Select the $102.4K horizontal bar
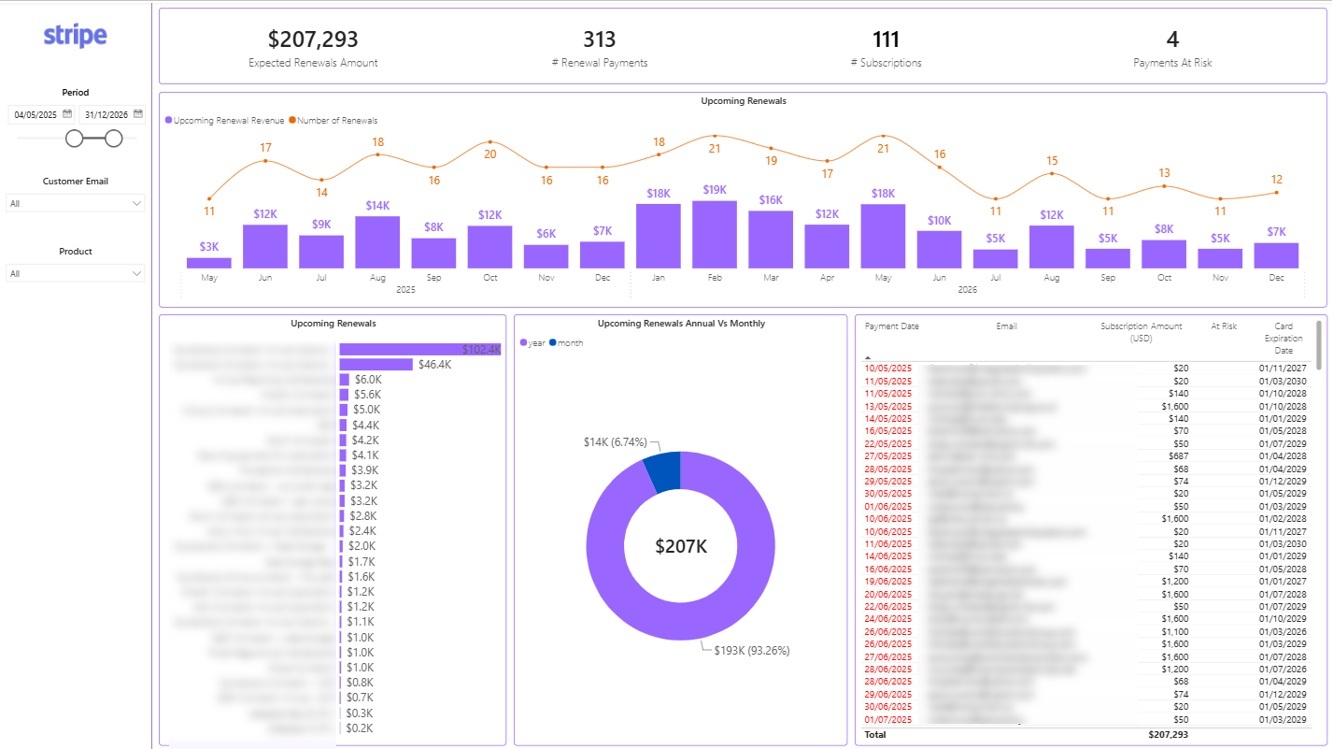Screen dimensions: 1332x749 (x=420, y=349)
